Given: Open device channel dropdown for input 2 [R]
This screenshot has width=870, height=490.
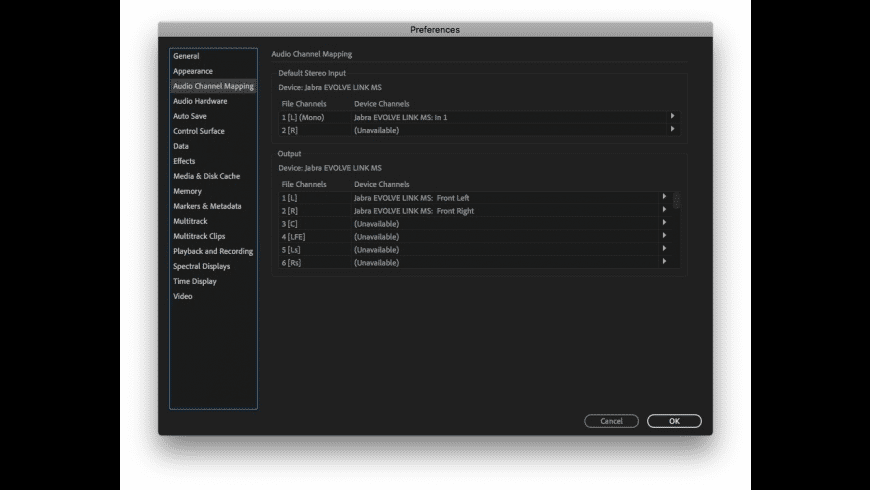Looking at the screenshot, I should click(x=672, y=130).
